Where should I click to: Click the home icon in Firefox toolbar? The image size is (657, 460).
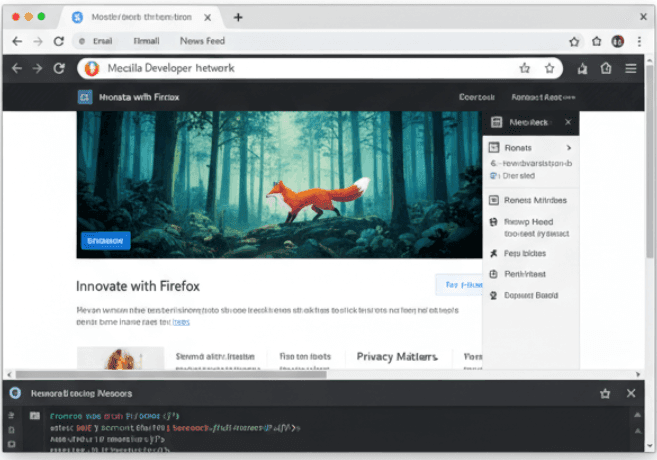click(606, 68)
